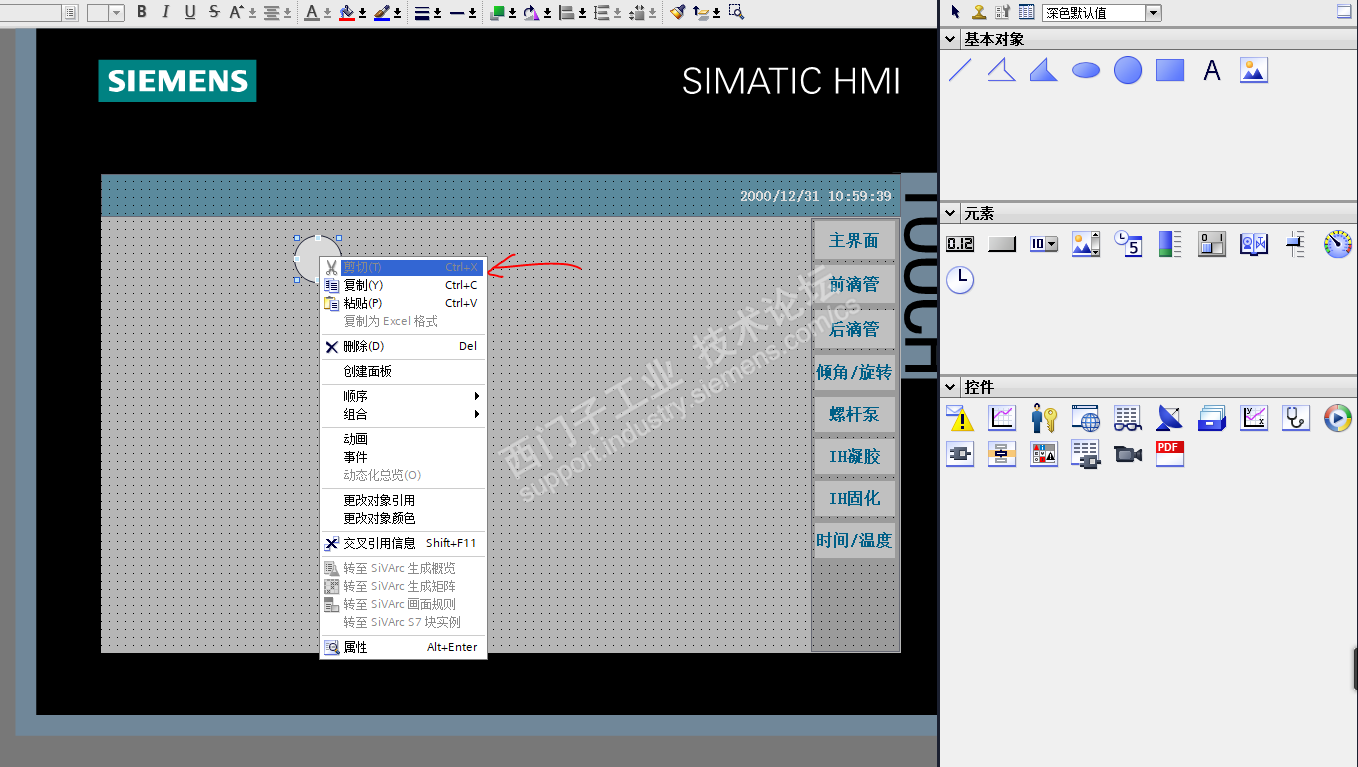This screenshot has width=1358, height=767.
Task: Click the fill color bucket swatch
Action: (x=347, y=12)
